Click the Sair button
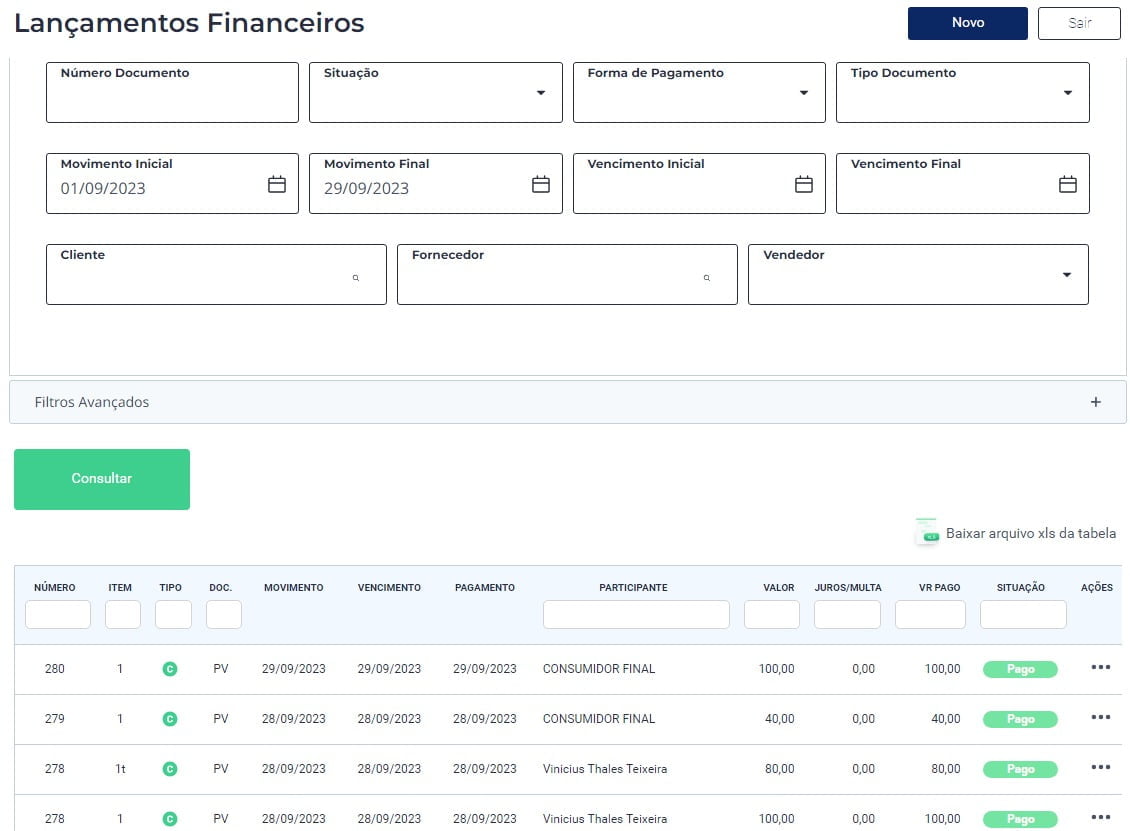Screen dimensions: 1130x831 [1079, 23]
